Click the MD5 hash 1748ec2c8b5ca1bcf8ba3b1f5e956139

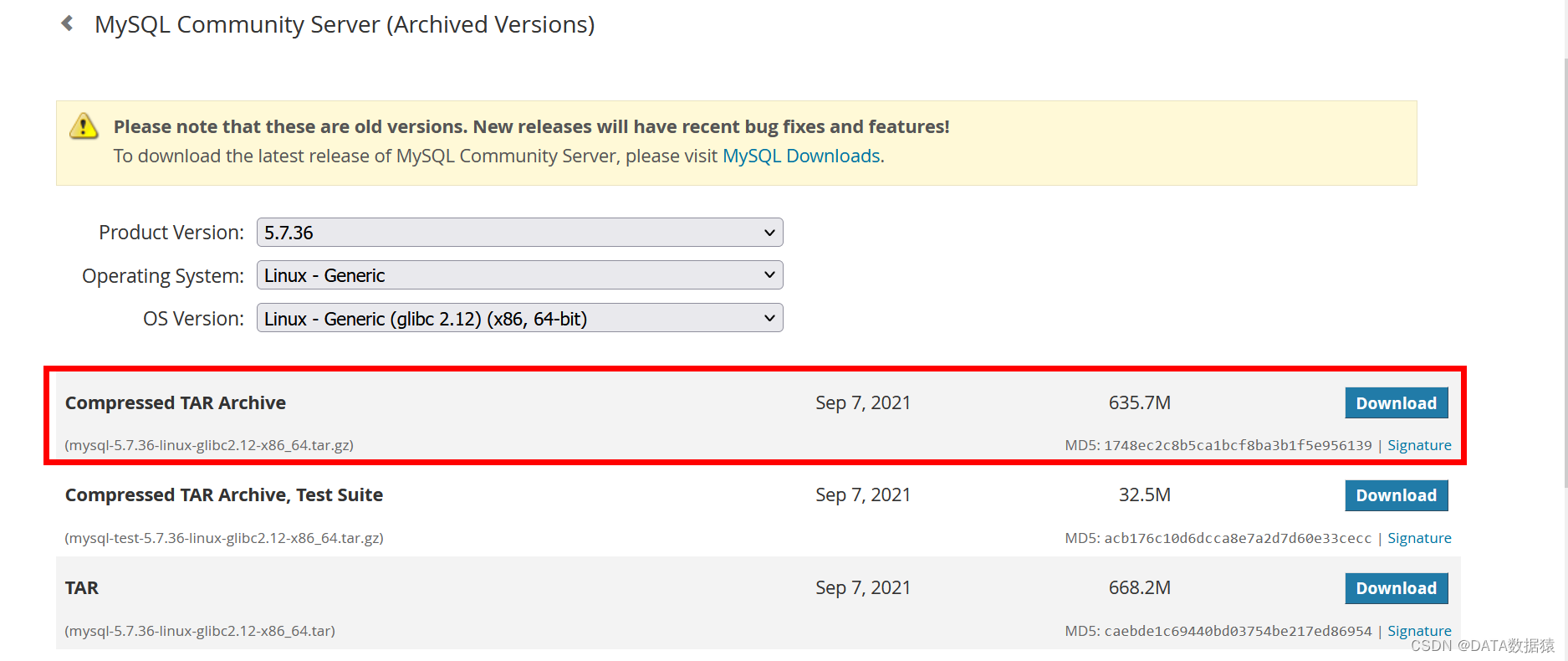click(x=1238, y=445)
